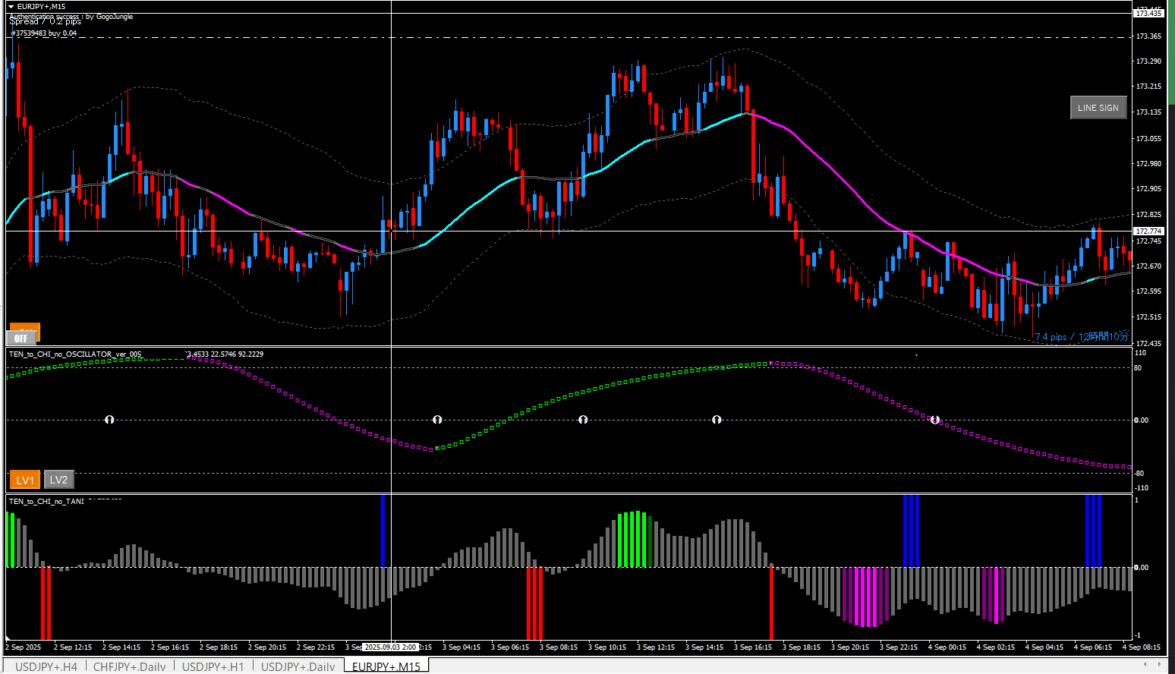
Task: Go to the USDJPY+.Daily chart tab
Action: coord(298,666)
